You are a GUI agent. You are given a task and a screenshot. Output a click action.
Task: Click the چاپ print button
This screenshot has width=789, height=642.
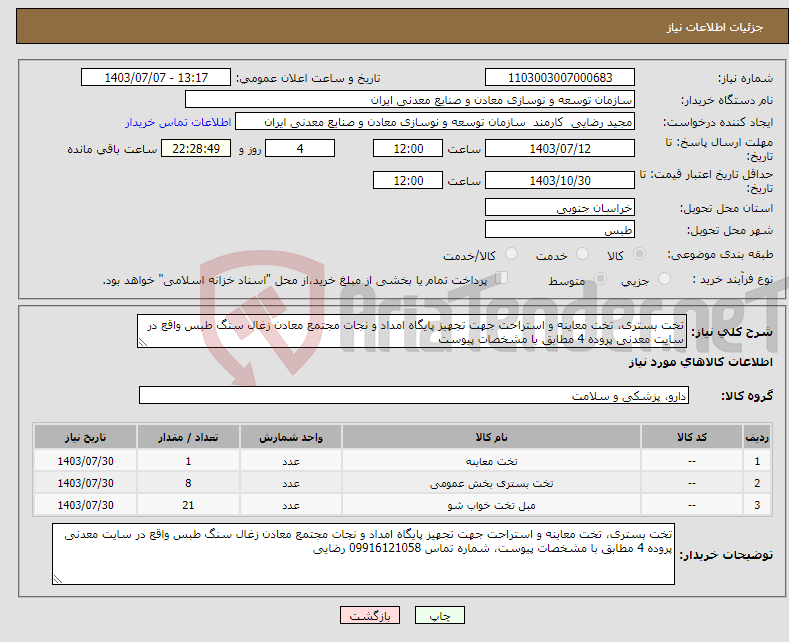tap(440, 615)
